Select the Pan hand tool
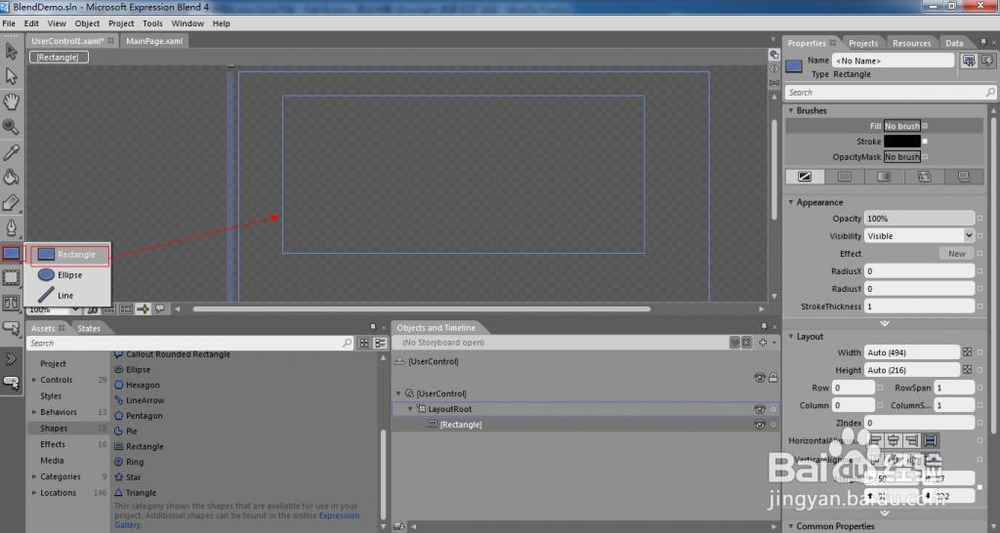Screen dimensions: 1000x533 click(11, 101)
